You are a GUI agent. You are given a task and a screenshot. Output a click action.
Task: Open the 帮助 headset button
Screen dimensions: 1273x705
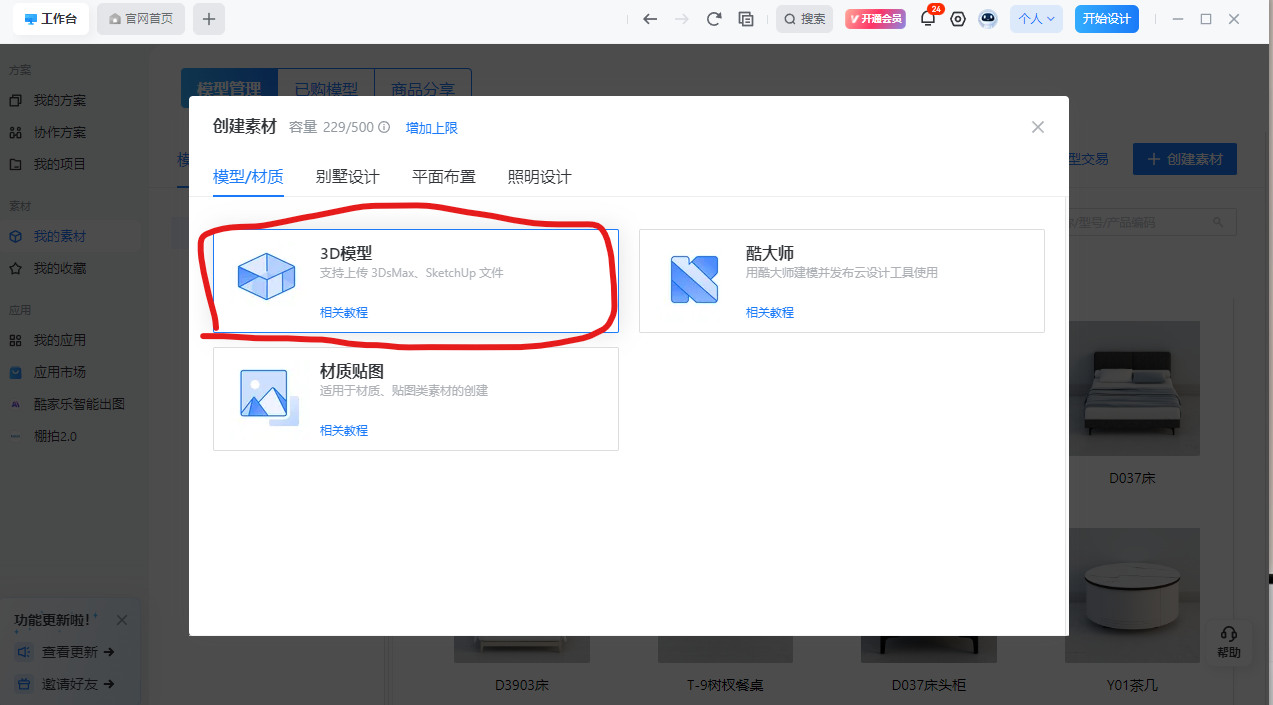click(1229, 642)
